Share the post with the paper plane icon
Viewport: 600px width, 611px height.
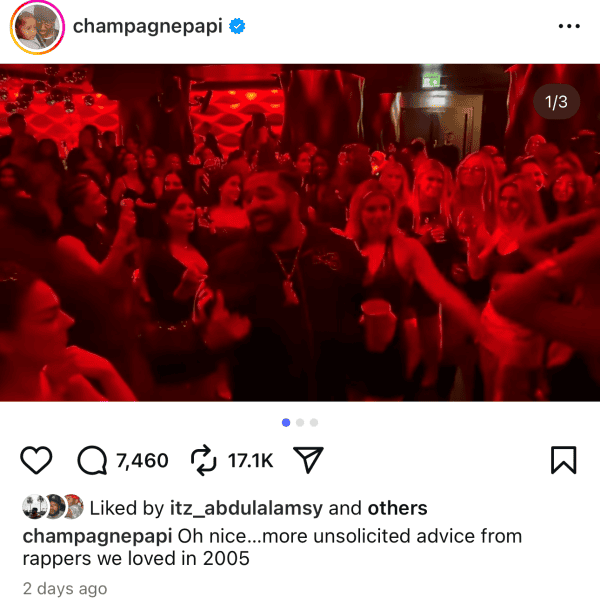pos(308,460)
